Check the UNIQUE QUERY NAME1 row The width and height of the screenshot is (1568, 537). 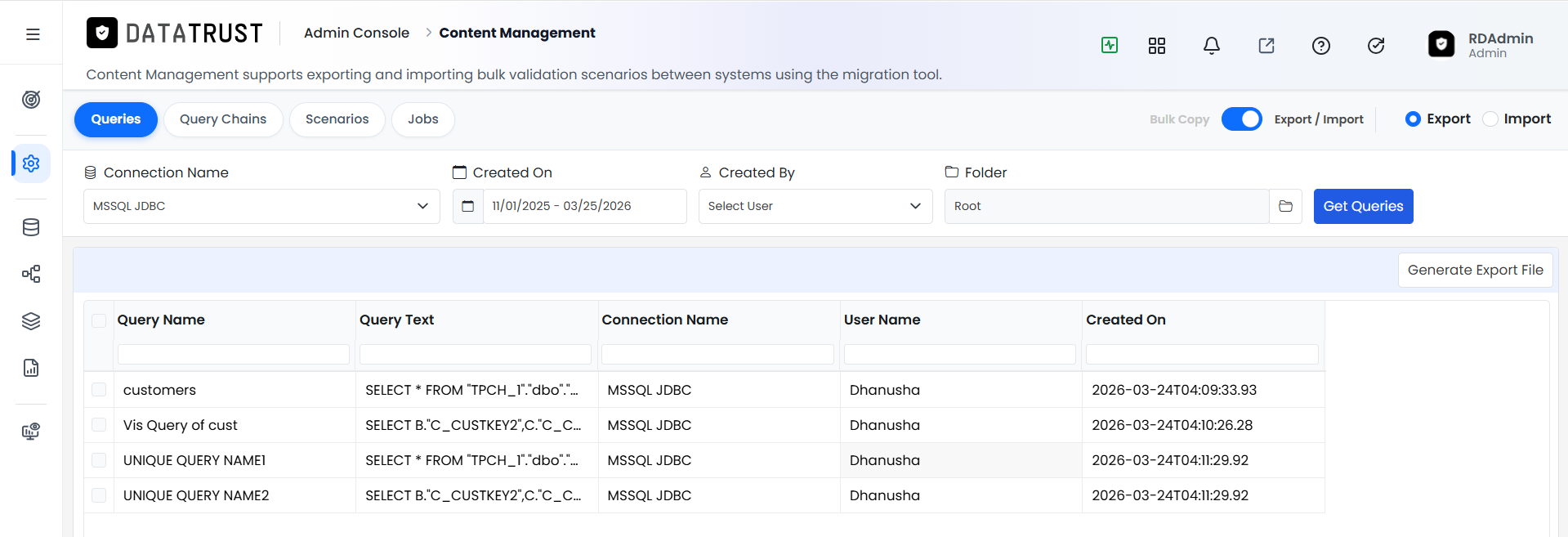(x=99, y=460)
